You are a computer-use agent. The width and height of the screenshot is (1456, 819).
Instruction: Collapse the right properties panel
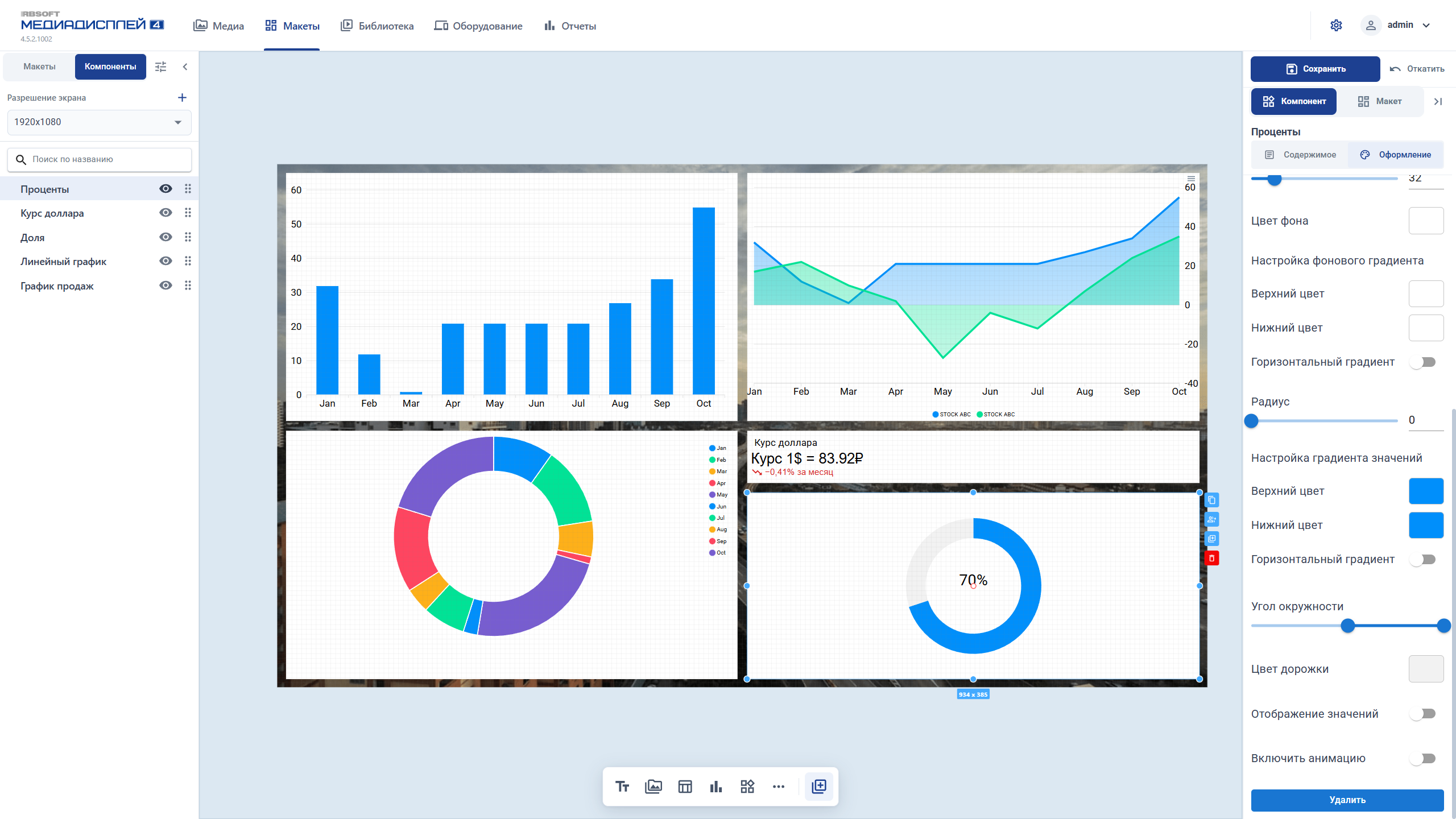click(1438, 101)
